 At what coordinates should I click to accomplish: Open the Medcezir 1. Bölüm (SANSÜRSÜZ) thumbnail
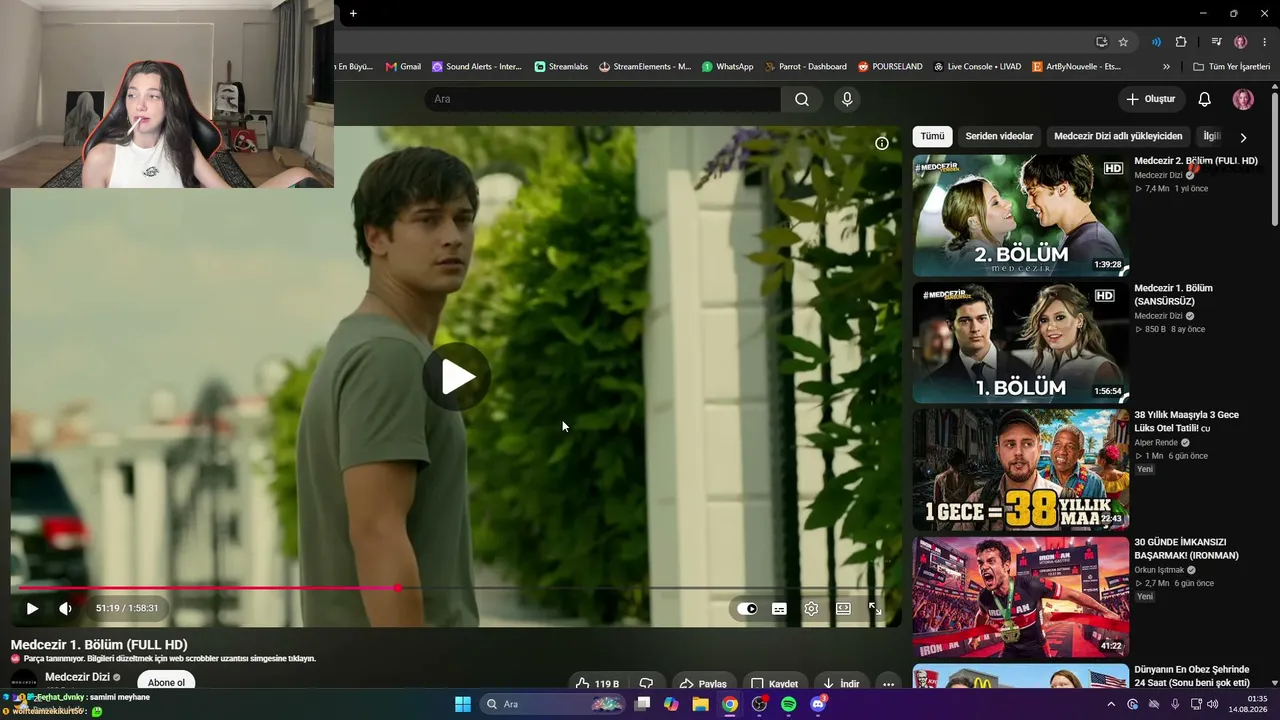[1020, 342]
